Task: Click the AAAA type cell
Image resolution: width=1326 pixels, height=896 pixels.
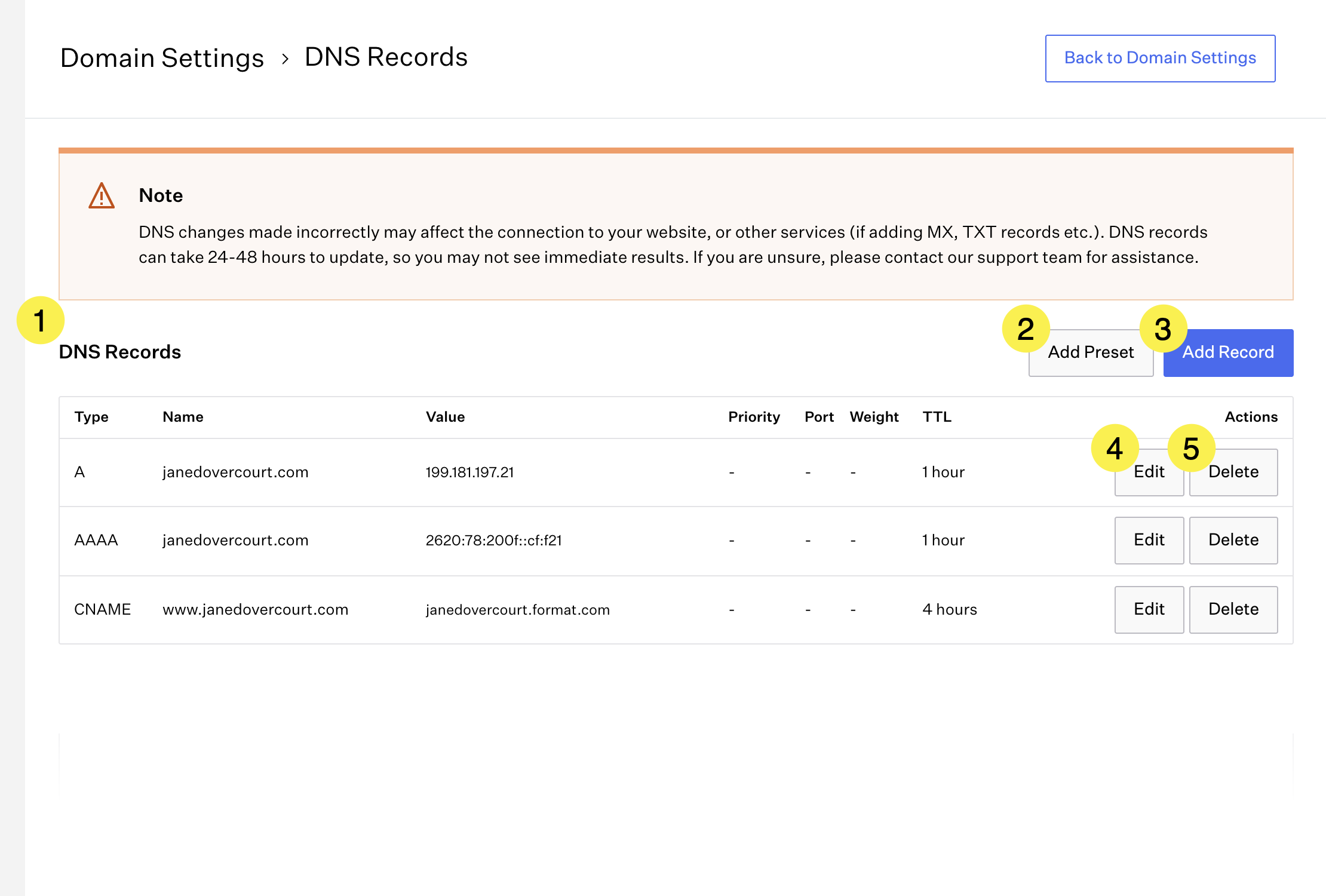Action: [x=96, y=540]
